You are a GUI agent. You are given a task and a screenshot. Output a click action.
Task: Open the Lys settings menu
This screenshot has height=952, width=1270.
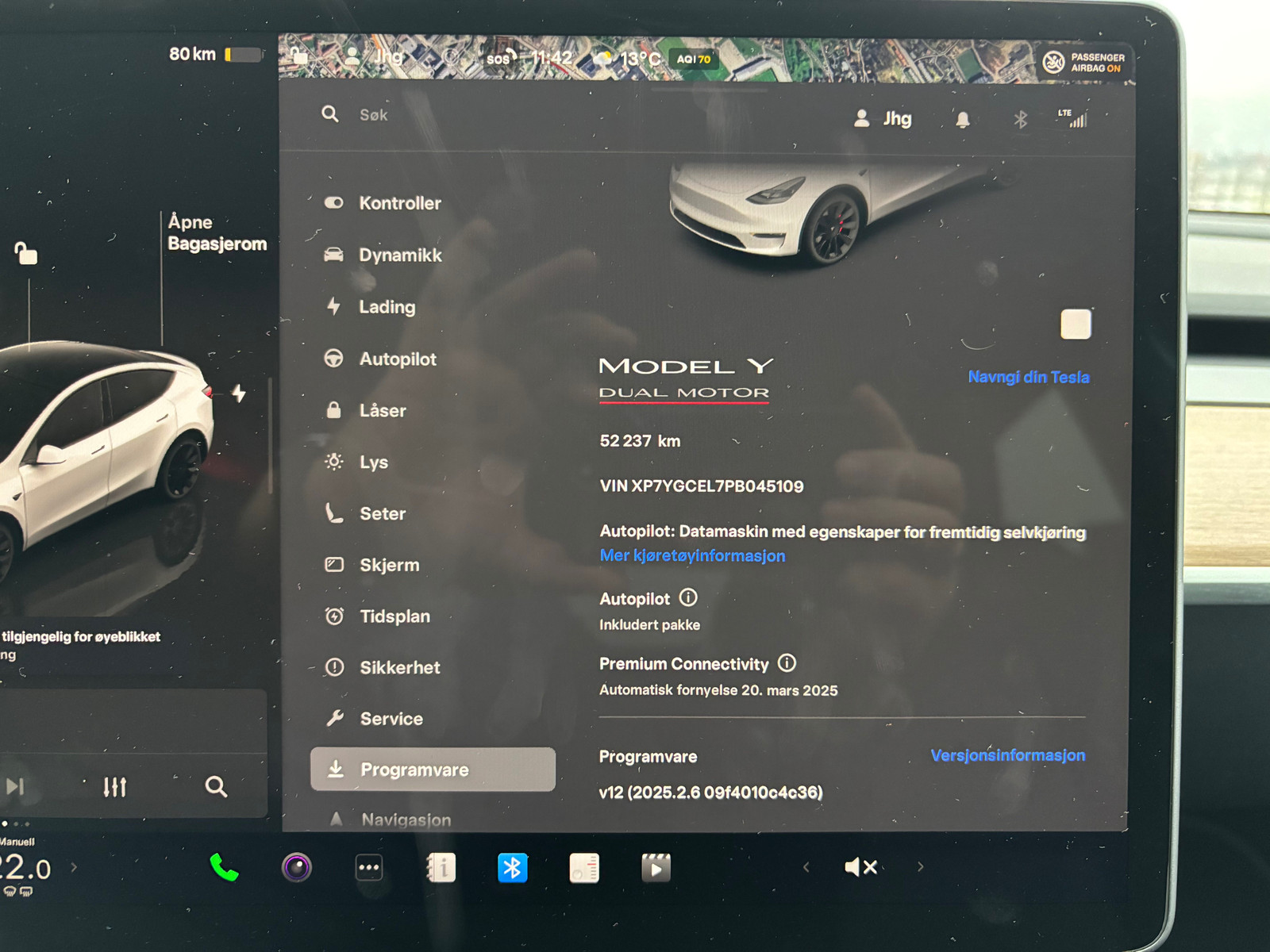356,462
